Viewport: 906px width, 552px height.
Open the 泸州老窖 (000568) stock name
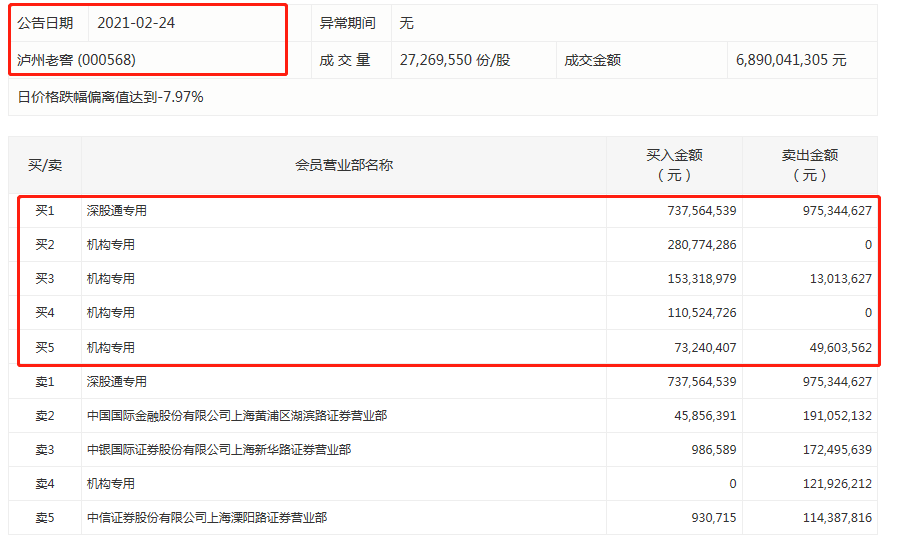click(x=77, y=60)
